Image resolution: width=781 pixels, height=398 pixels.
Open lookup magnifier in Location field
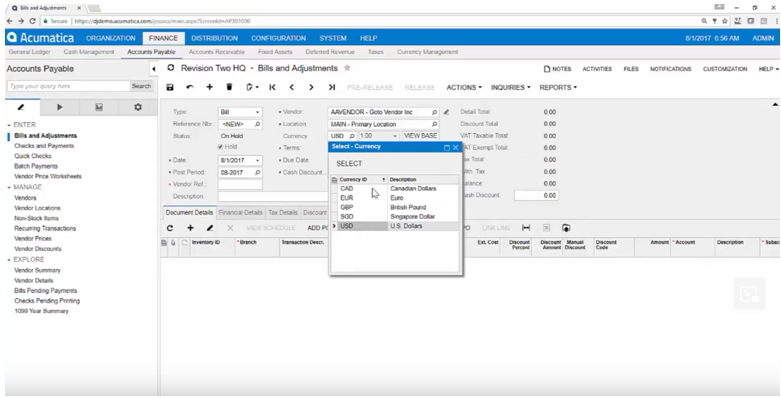(434, 124)
